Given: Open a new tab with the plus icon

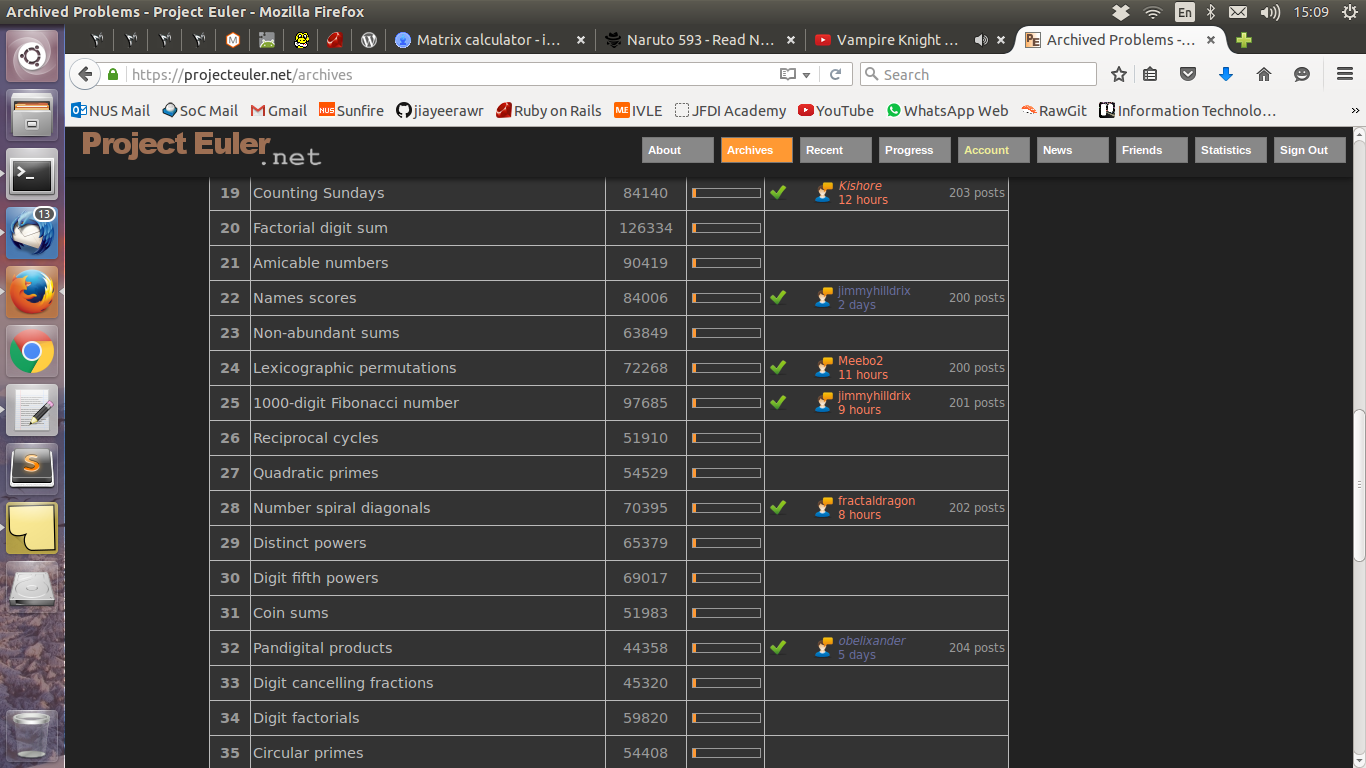Looking at the screenshot, I should click(x=1243, y=40).
